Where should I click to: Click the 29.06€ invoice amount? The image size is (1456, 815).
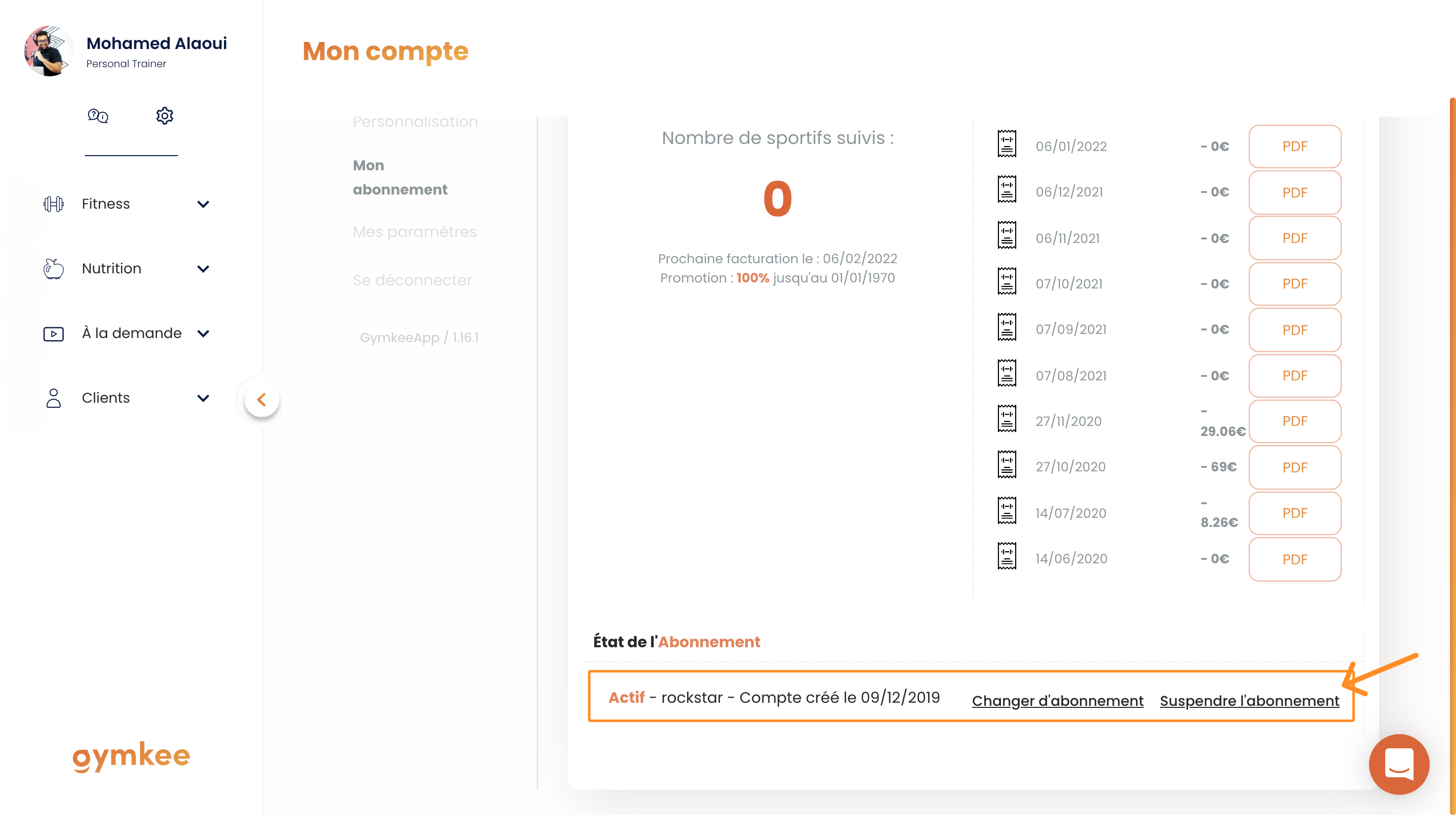pos(1222,422)
